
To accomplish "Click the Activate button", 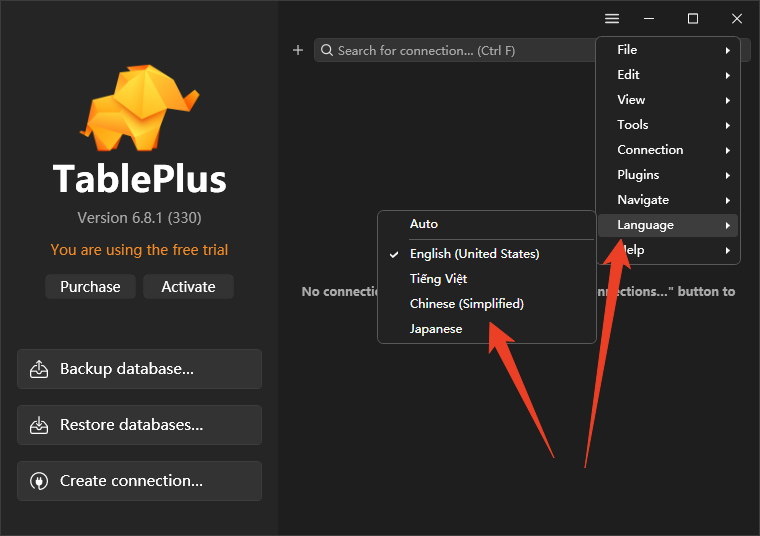I will point(188,287).
